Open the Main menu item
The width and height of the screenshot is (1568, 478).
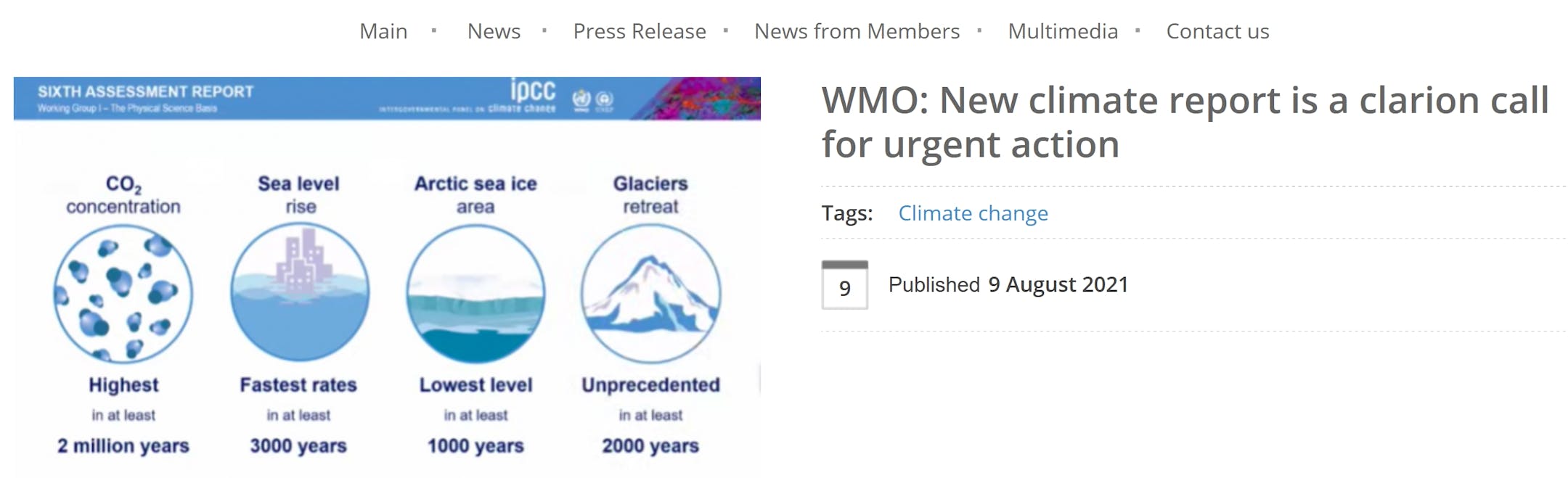383,31
